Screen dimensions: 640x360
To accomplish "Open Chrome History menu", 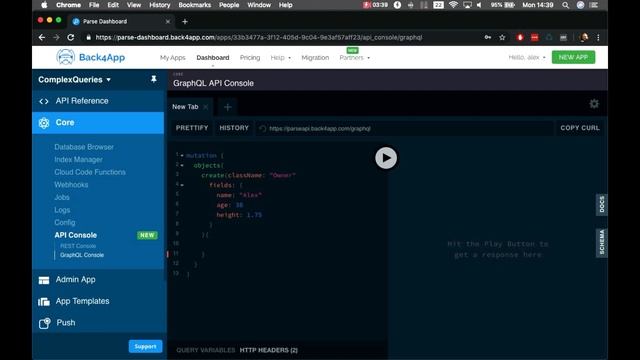I will (159, 5).
